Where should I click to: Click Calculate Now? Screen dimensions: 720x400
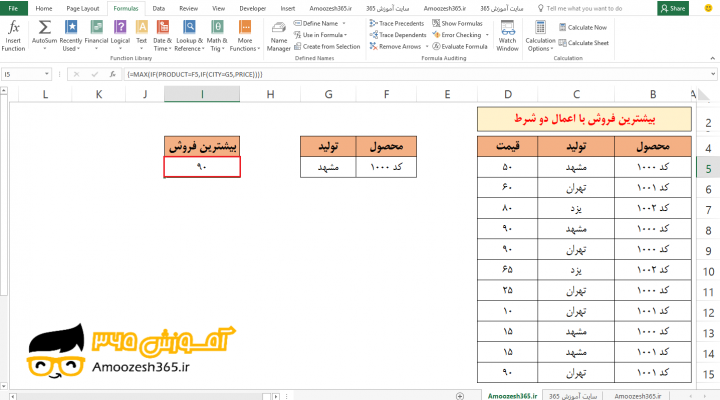click(x=583, y=28)
